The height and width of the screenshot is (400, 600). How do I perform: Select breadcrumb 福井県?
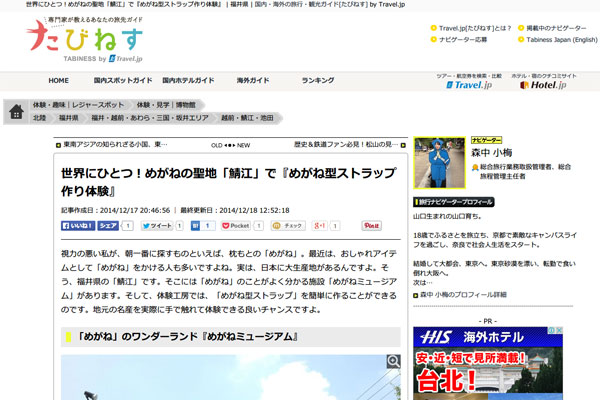(x=68, y=118)
